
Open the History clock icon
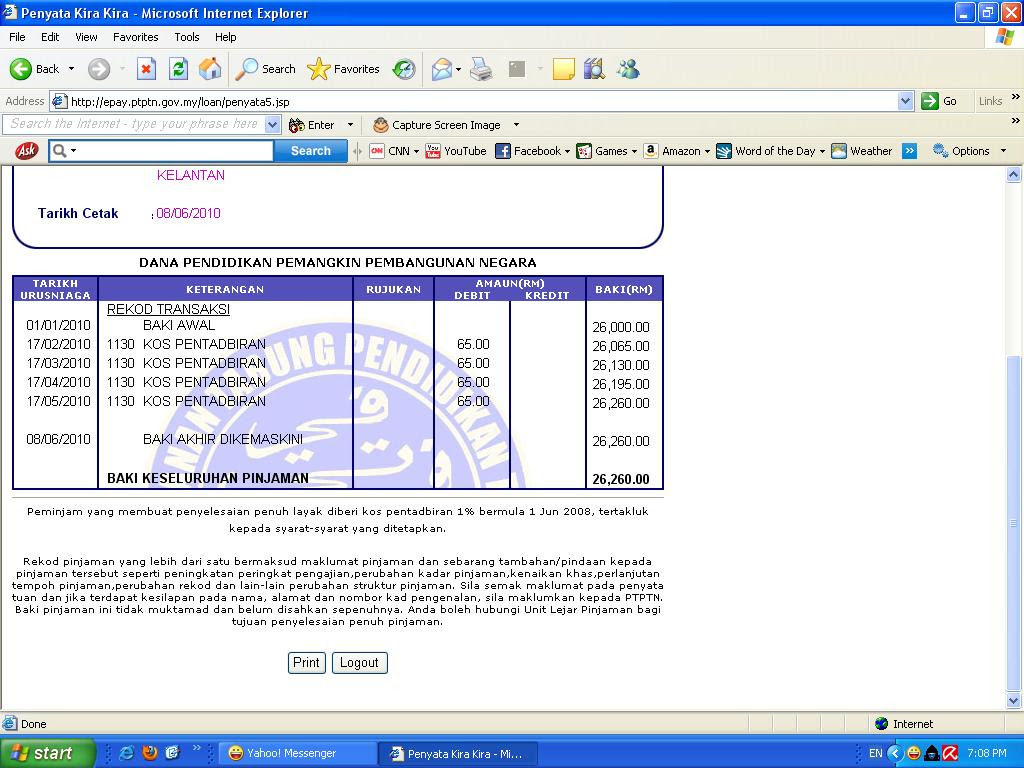[404, 69]
